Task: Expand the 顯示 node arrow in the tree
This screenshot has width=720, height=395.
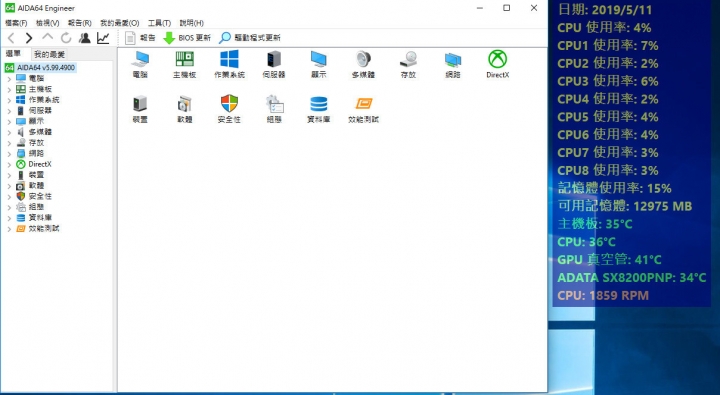Action: click(x=9, y=121)
